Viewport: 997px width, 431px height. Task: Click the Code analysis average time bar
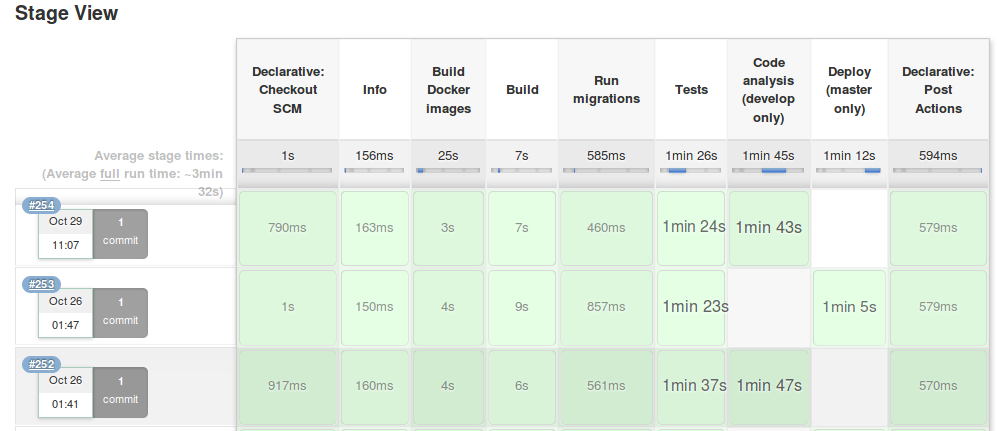pos(768,171)
